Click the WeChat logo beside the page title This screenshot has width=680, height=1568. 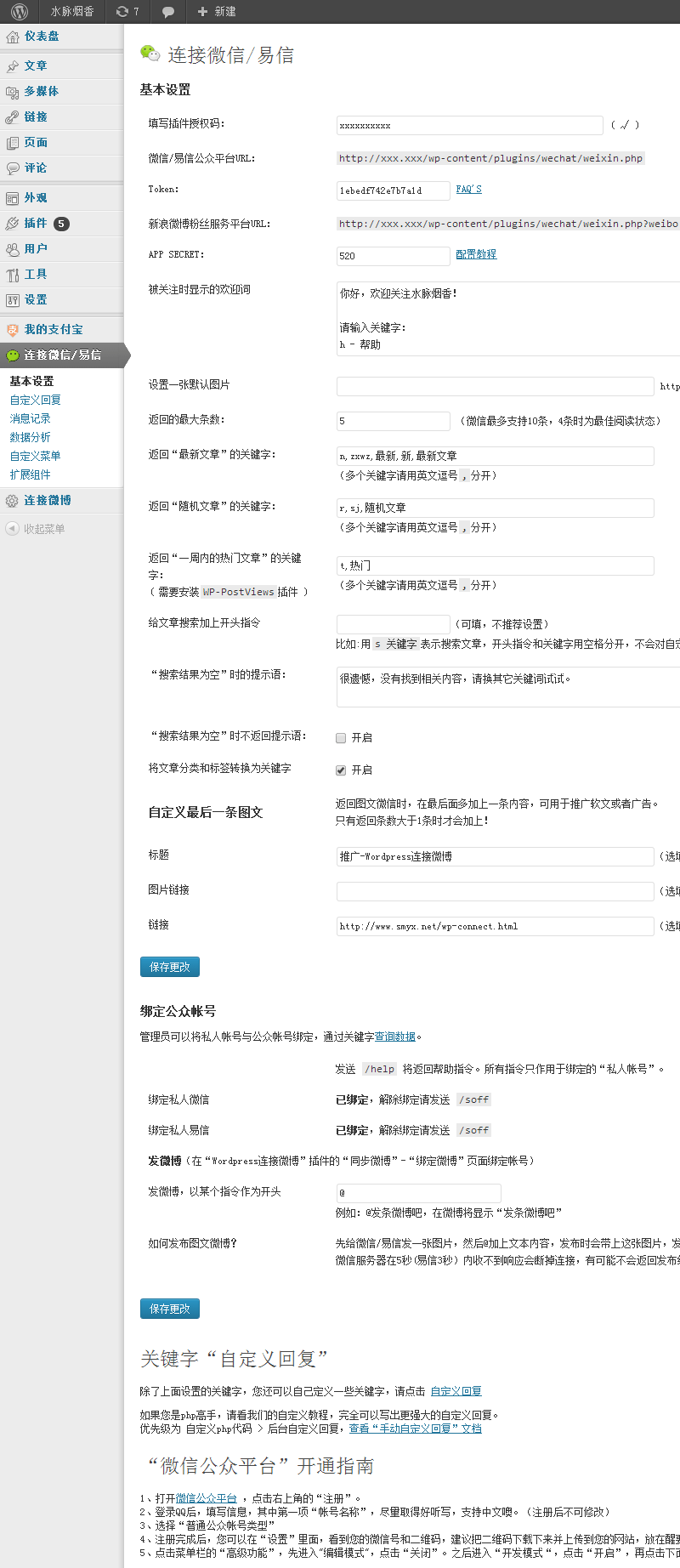[x=150, y=54]
